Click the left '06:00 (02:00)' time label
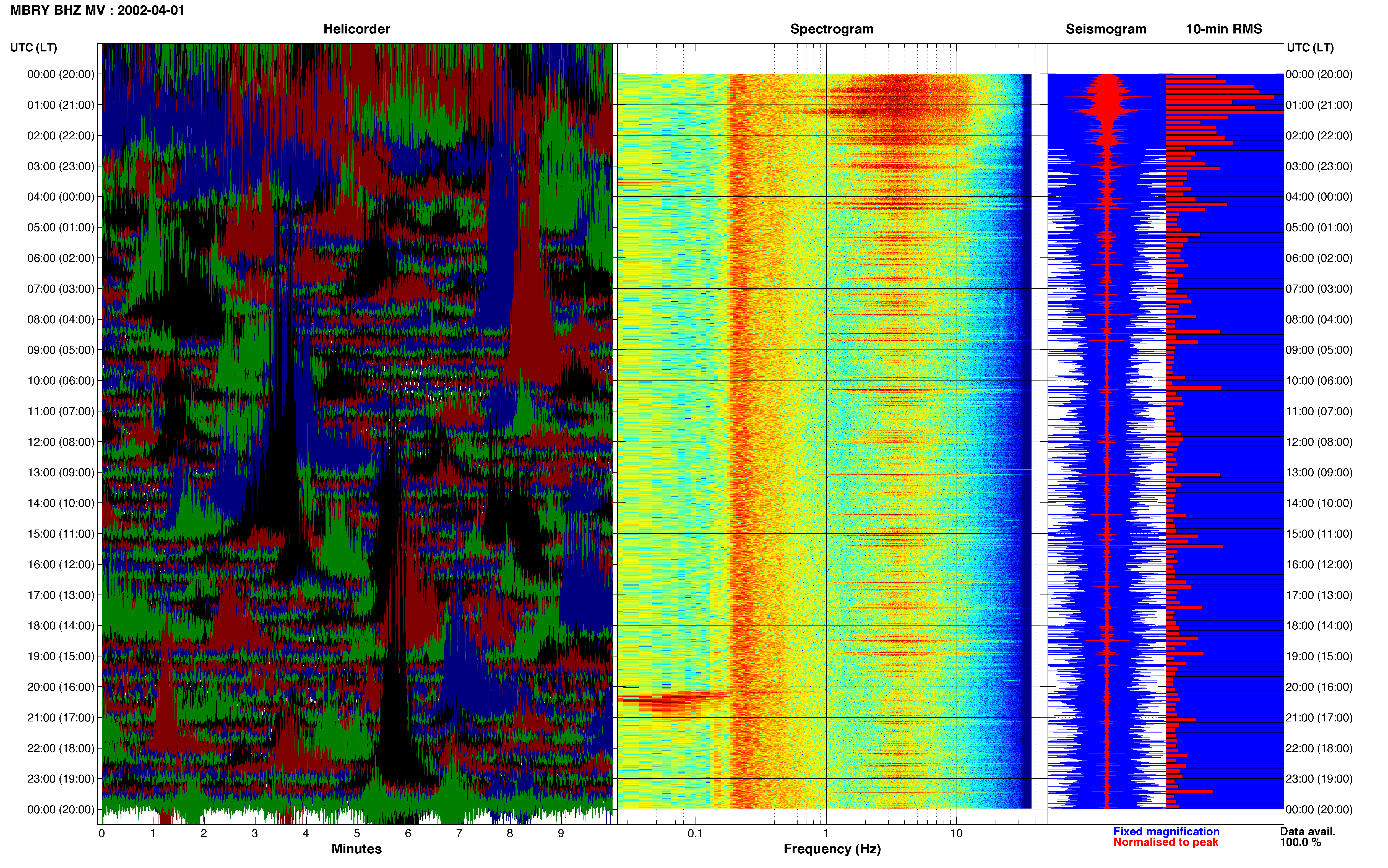Image resolution: width=1388 pixels, height=868 pixels. click(61, 258)
